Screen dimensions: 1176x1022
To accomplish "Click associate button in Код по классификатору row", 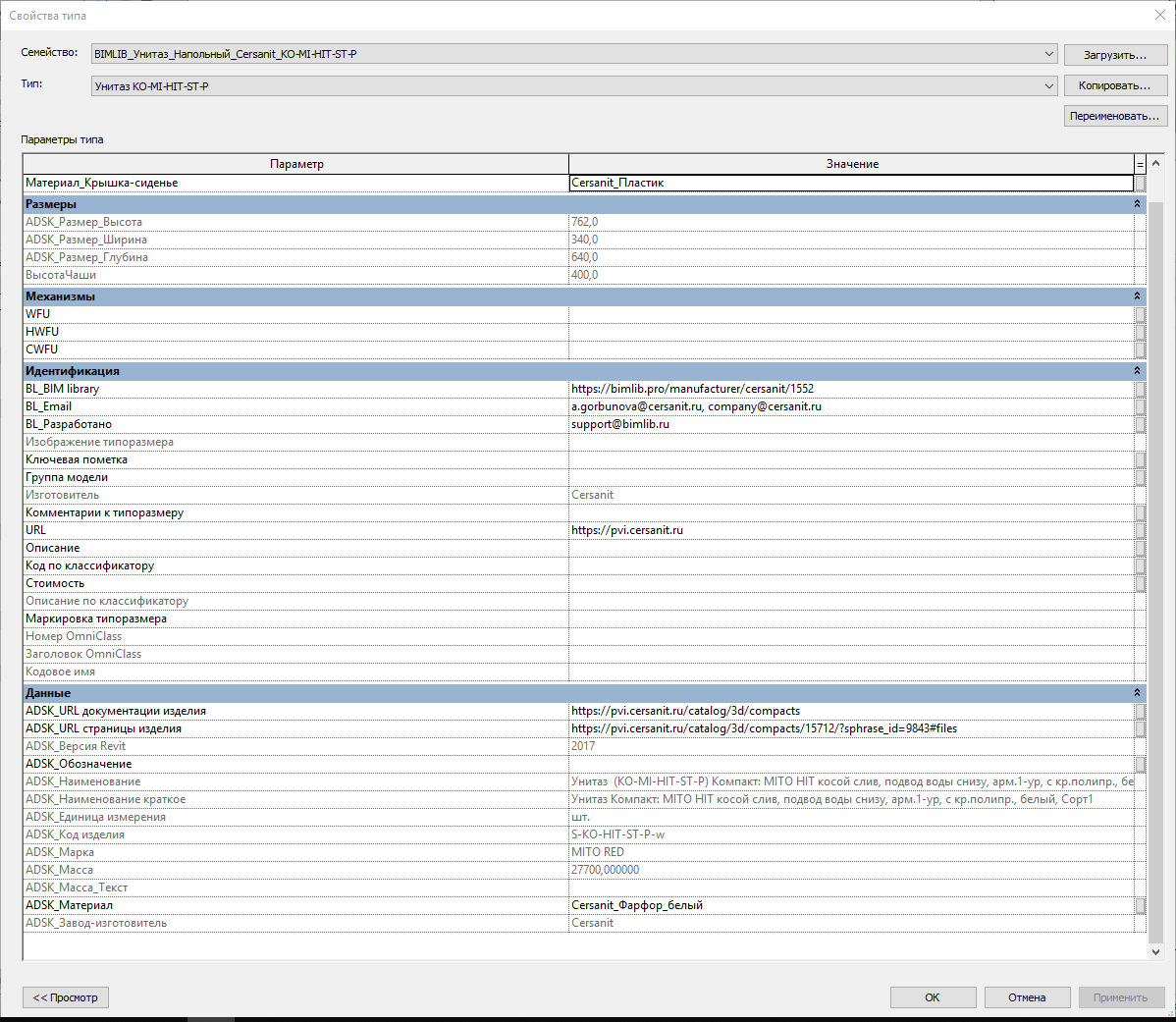I will [1140, 565].
